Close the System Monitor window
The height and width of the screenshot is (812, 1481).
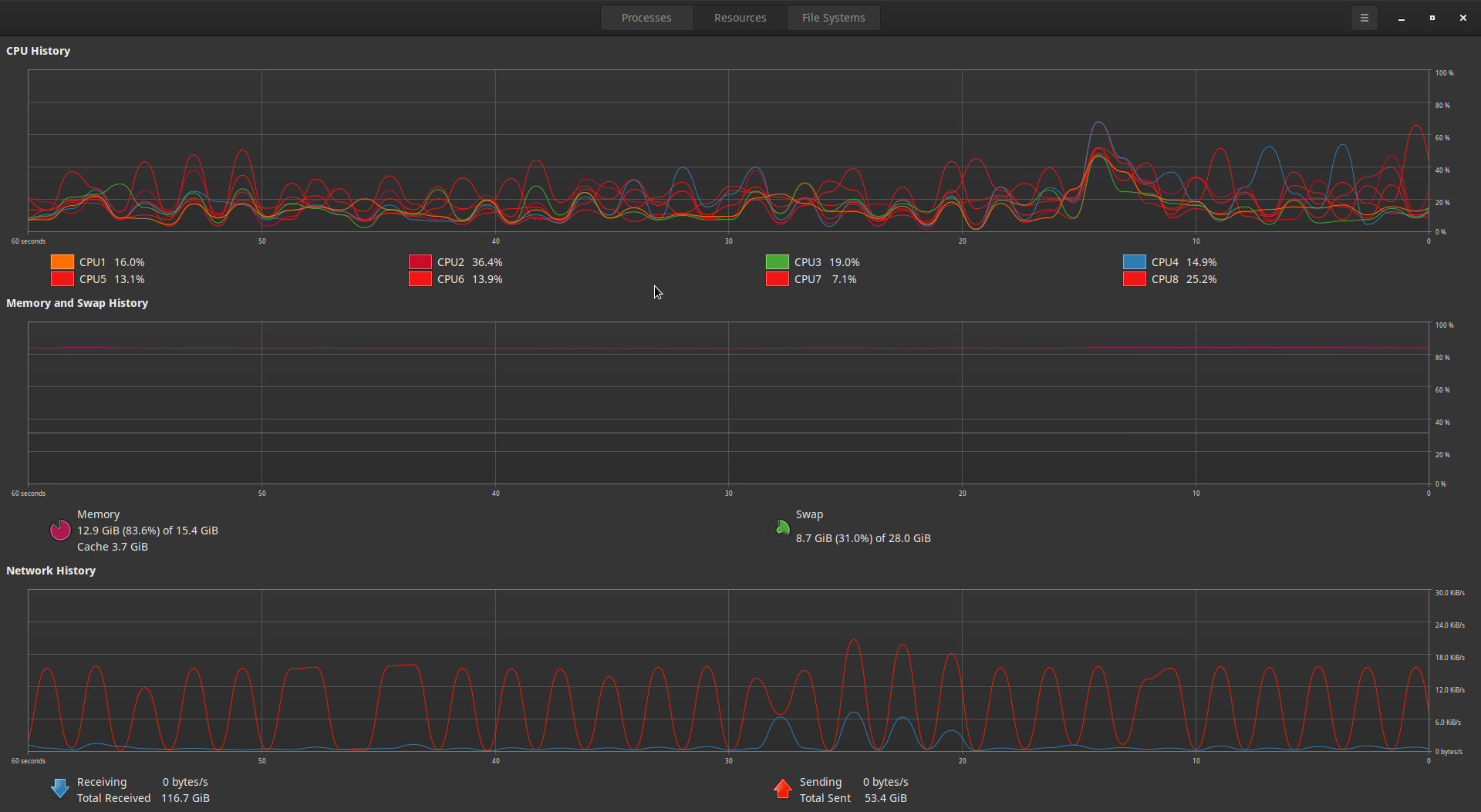click(1462, 18)
